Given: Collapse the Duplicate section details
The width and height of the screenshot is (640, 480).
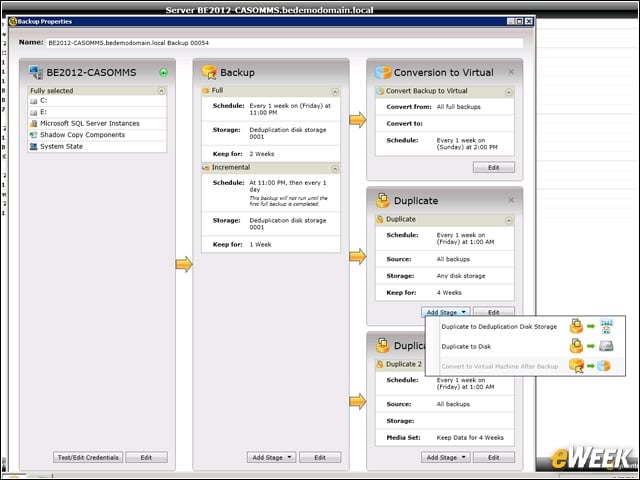Looking at the screenshot, I should (x=509, y=220).
